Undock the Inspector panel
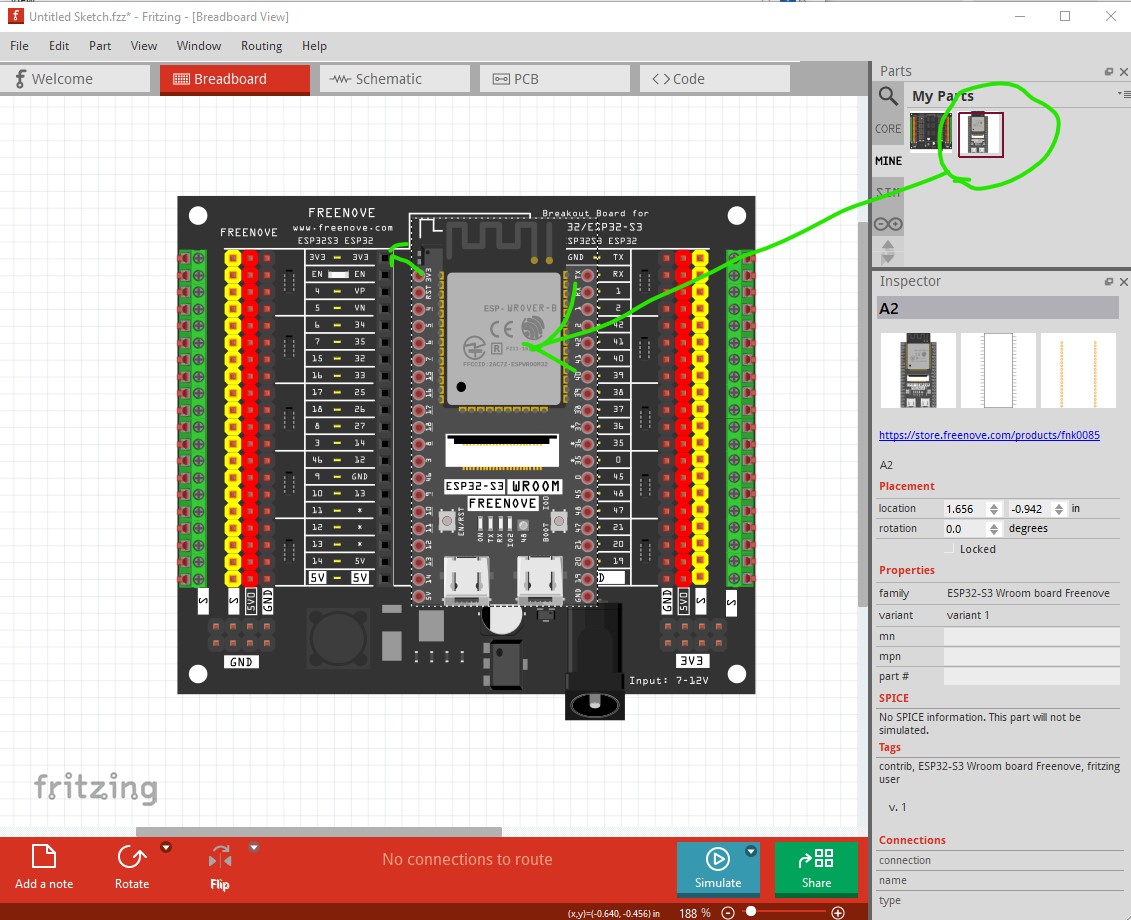This screenshot has width=1131, height=920. pos(1109,281)
